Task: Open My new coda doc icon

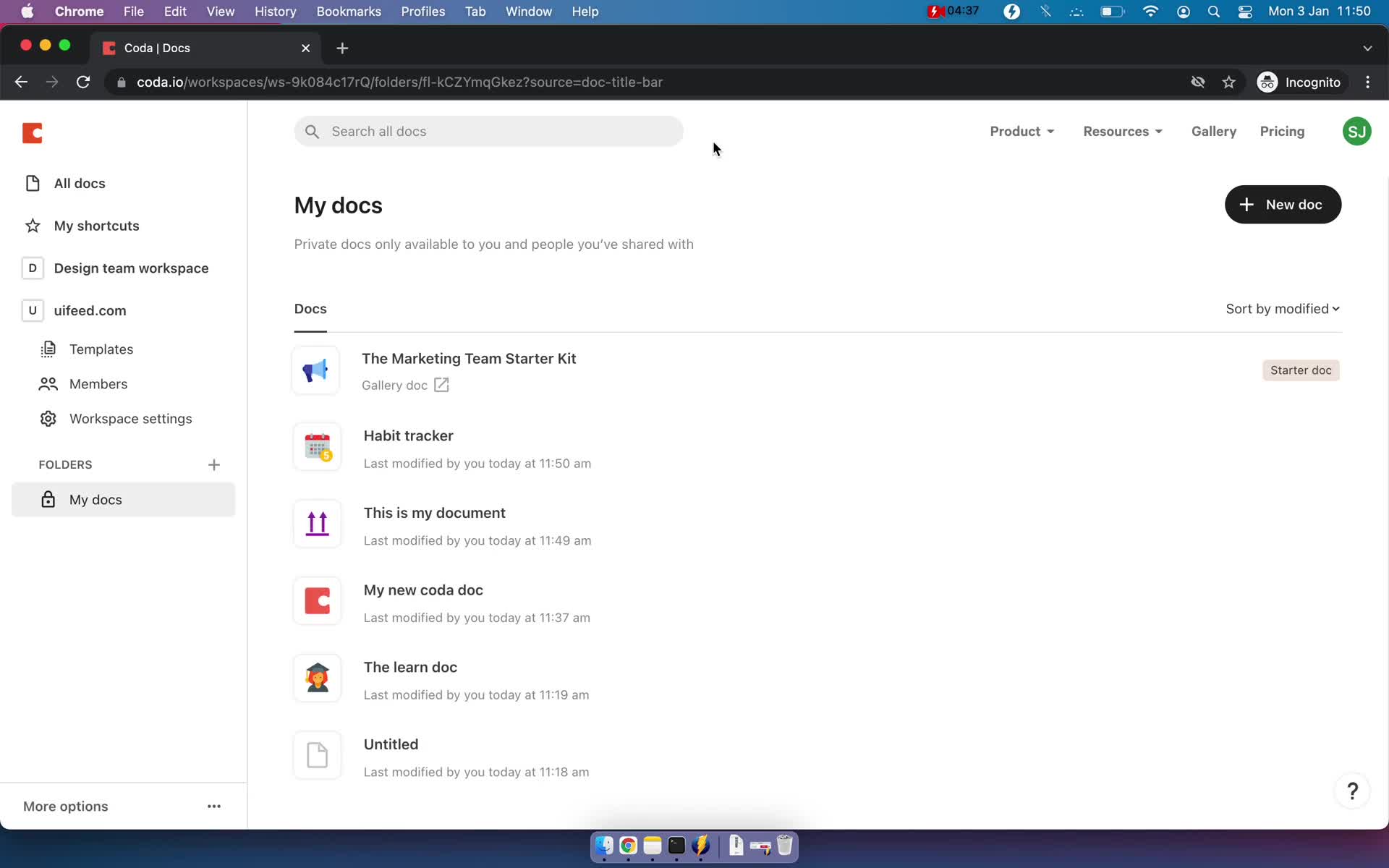Action: [317, 602]
